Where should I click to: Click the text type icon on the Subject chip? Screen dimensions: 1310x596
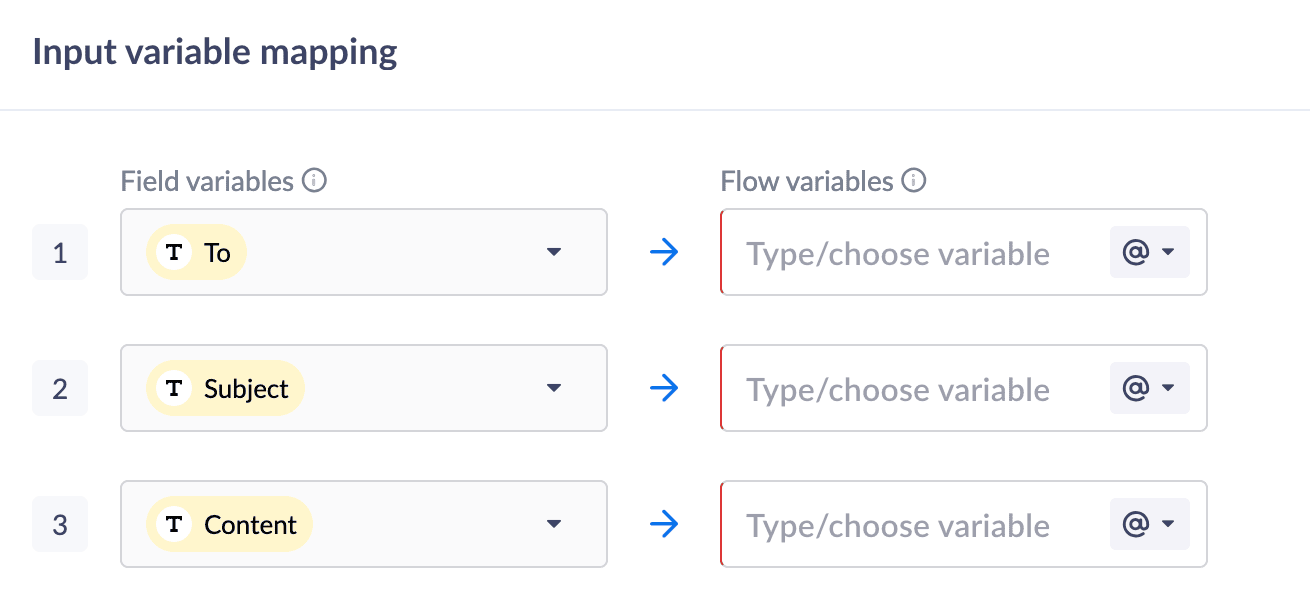[x=175, y=388]
